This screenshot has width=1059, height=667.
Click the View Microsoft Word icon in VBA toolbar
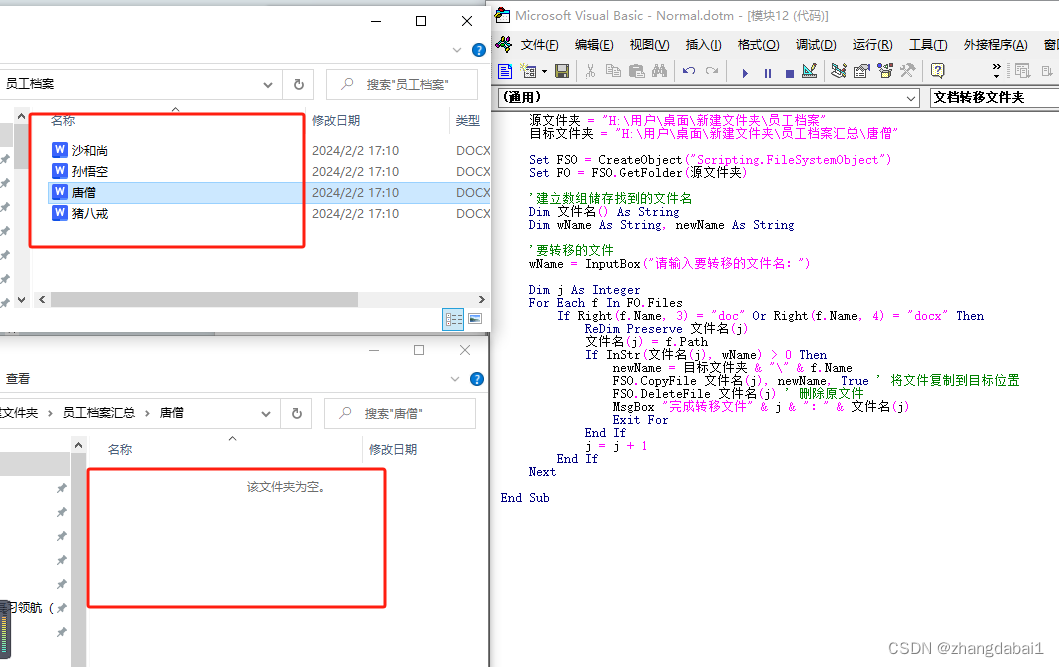(505, 71)
